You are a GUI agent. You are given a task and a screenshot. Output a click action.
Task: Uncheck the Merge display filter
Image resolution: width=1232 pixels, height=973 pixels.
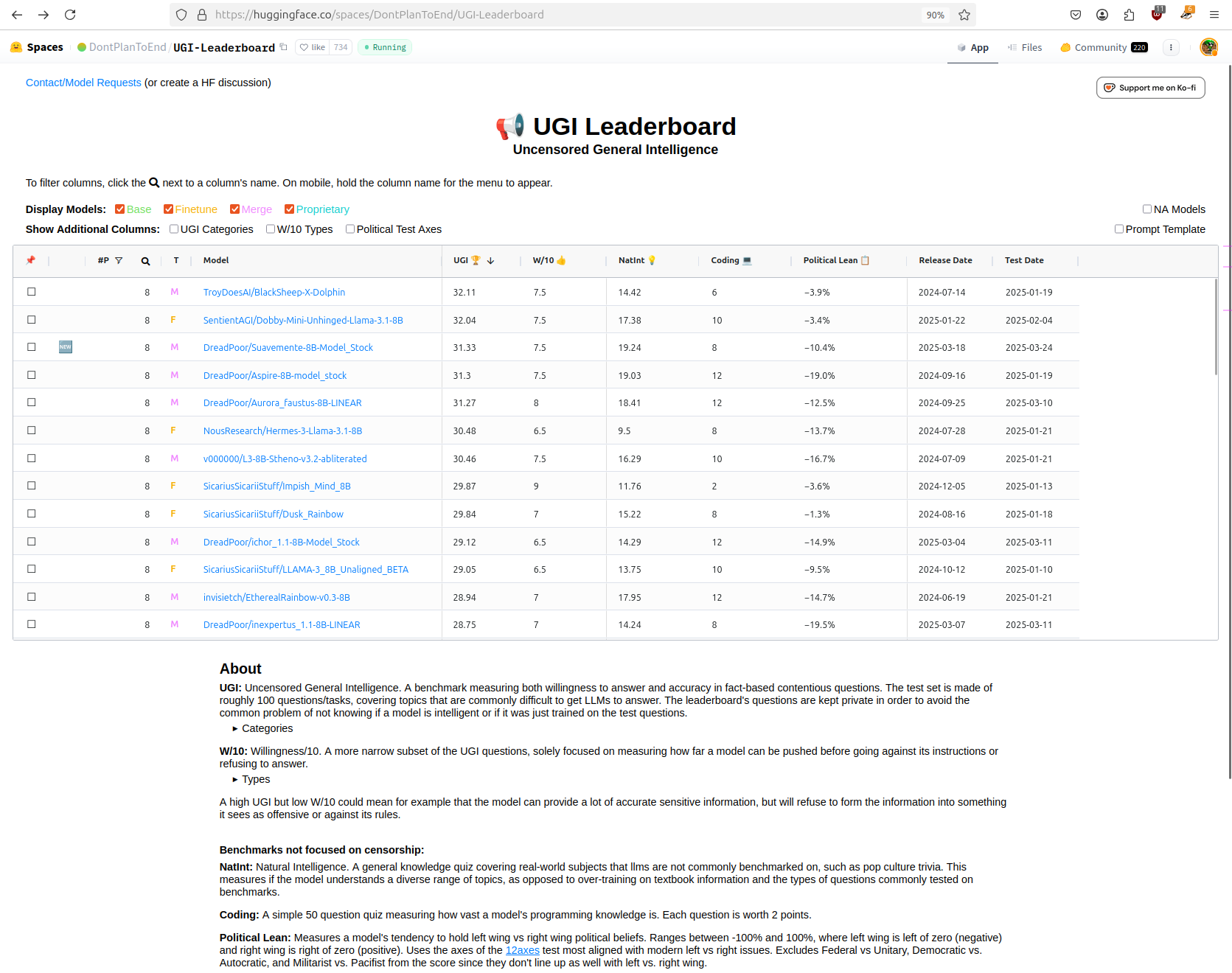tap(235, 209)
